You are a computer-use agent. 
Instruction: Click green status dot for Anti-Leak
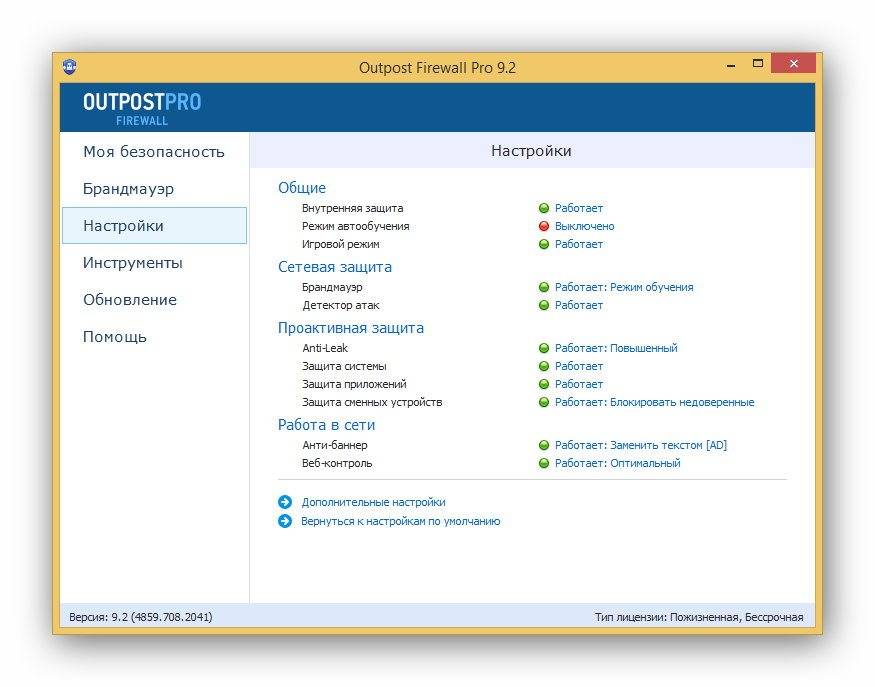(x=544, y=348)
